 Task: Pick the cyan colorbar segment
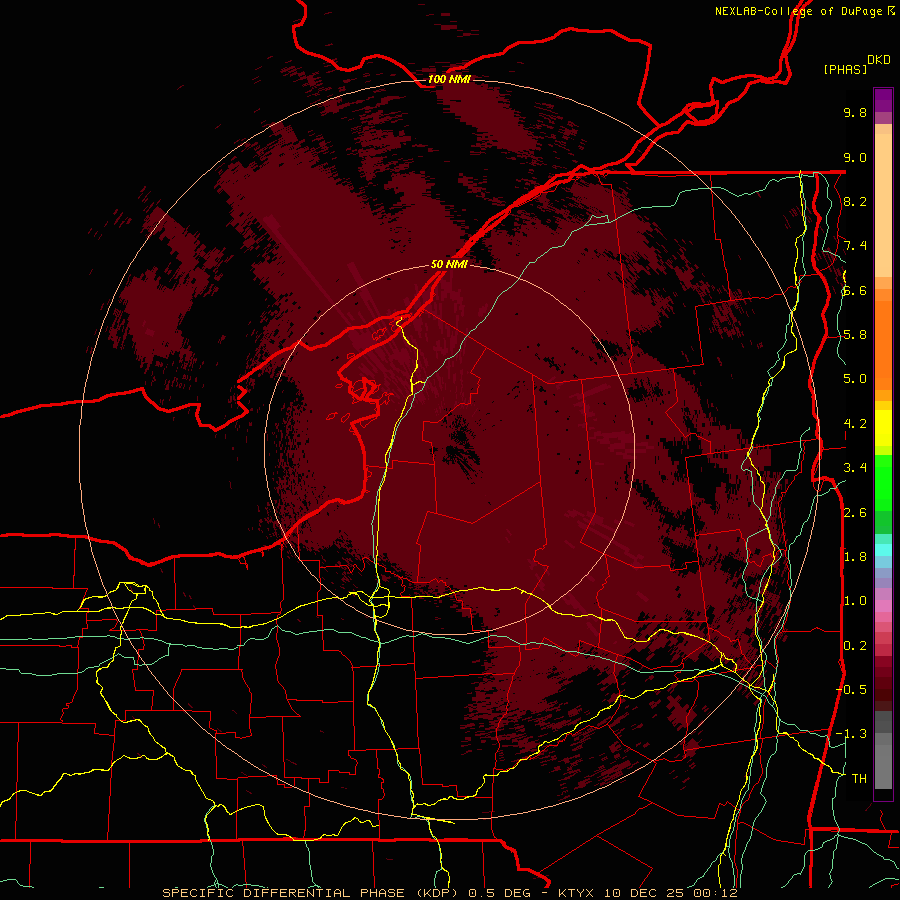pyautogui.click(x=883, y=550)
